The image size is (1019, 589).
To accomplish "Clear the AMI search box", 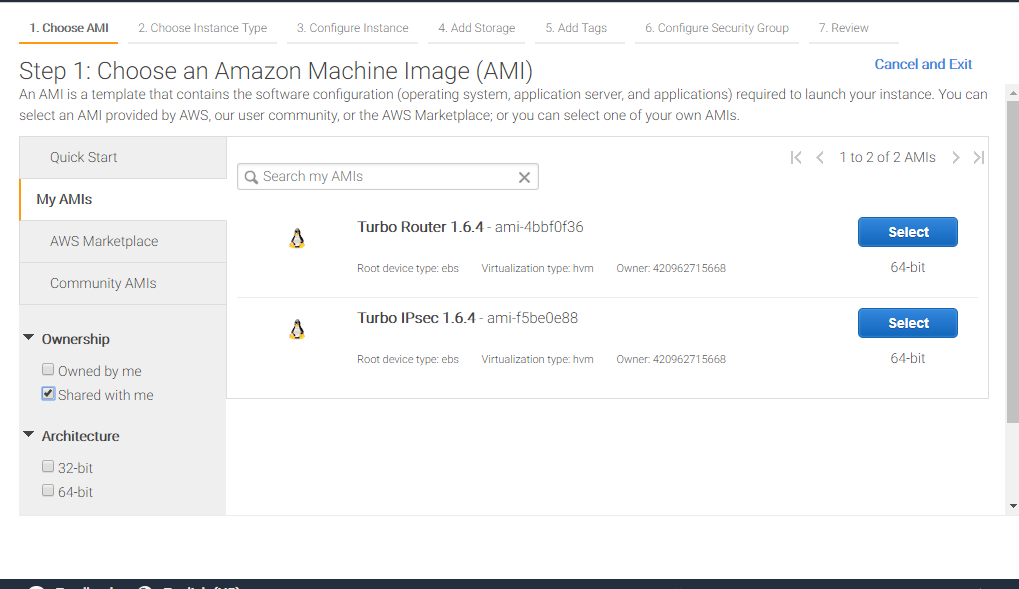I will click(524, 177).
